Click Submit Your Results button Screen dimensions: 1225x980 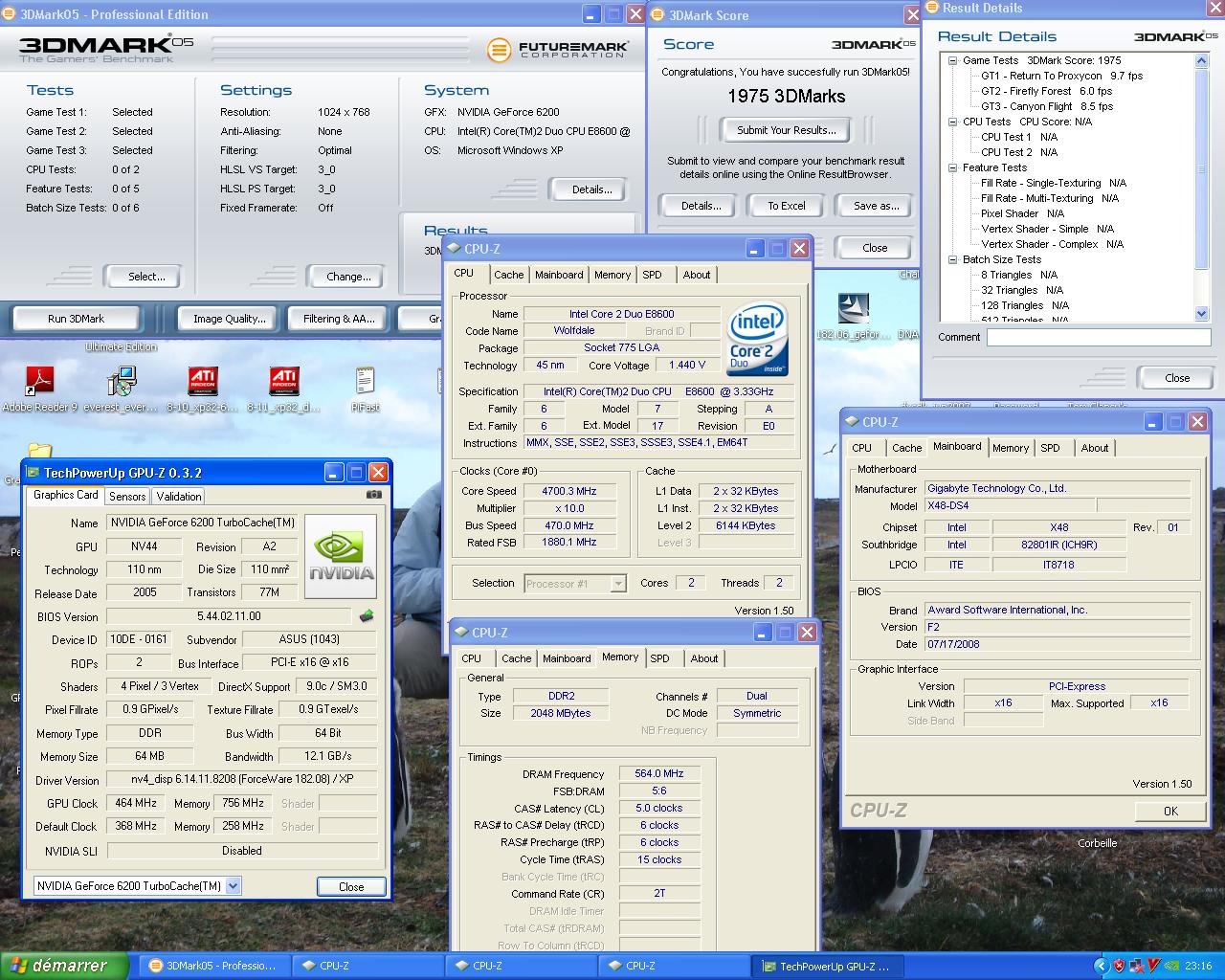click(787, 130)
